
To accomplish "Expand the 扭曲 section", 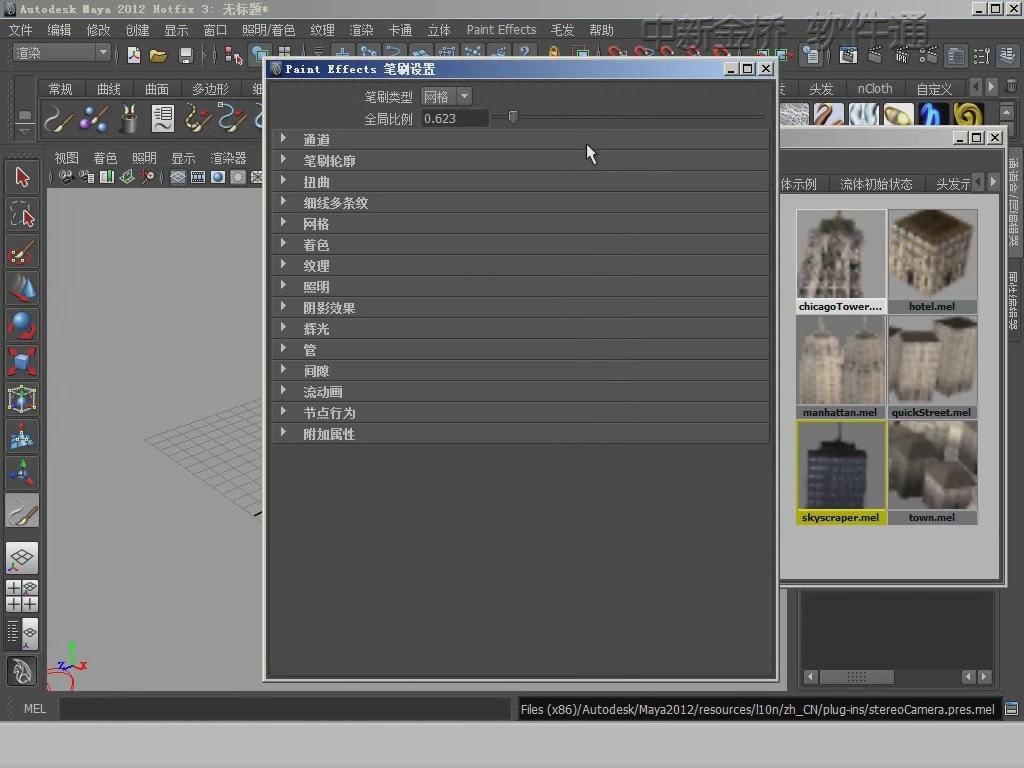I will [x=520, y=182].
